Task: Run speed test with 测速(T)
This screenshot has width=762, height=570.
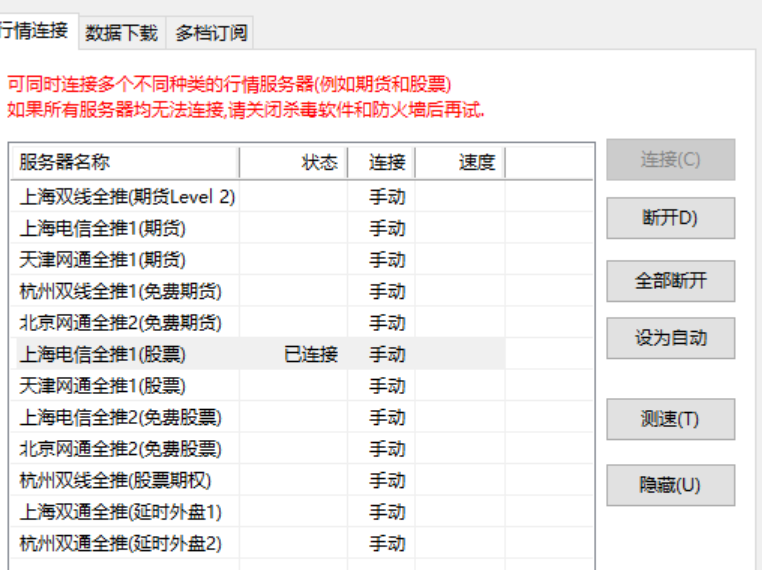Action: coord(671,419)
